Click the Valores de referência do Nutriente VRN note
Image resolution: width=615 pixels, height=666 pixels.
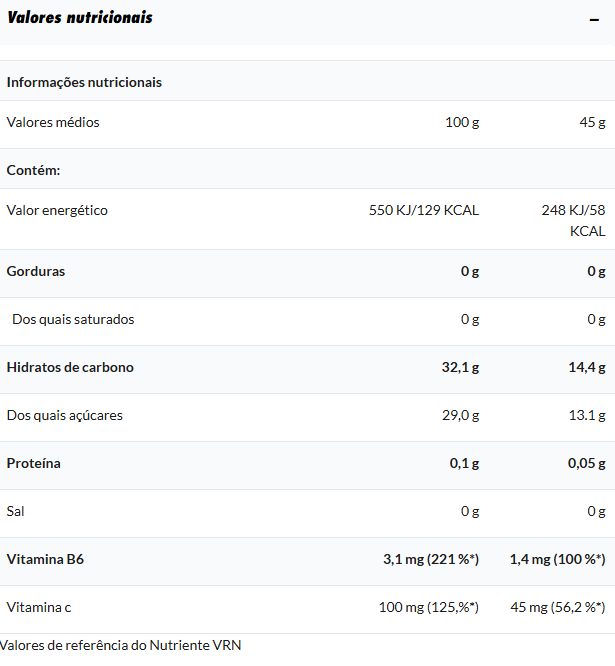[x=121, y=645]
